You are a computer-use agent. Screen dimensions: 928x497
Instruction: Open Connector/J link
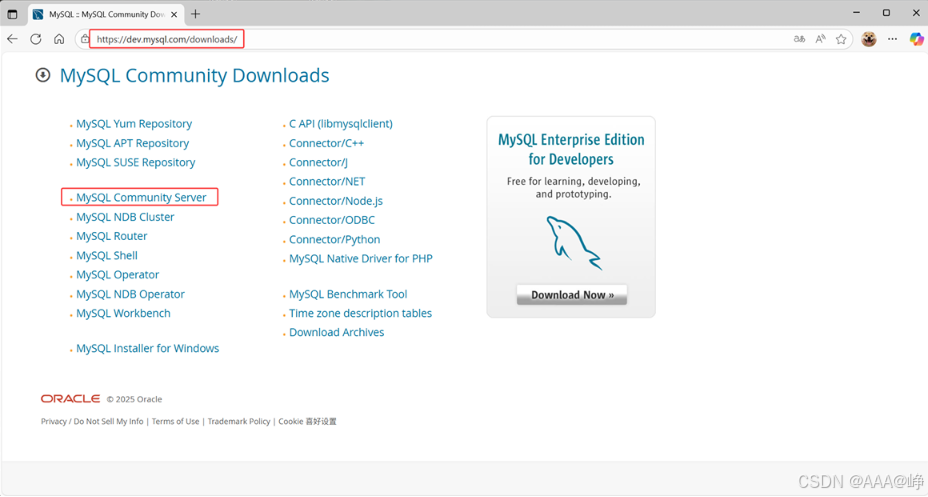[x=318, y=162]
